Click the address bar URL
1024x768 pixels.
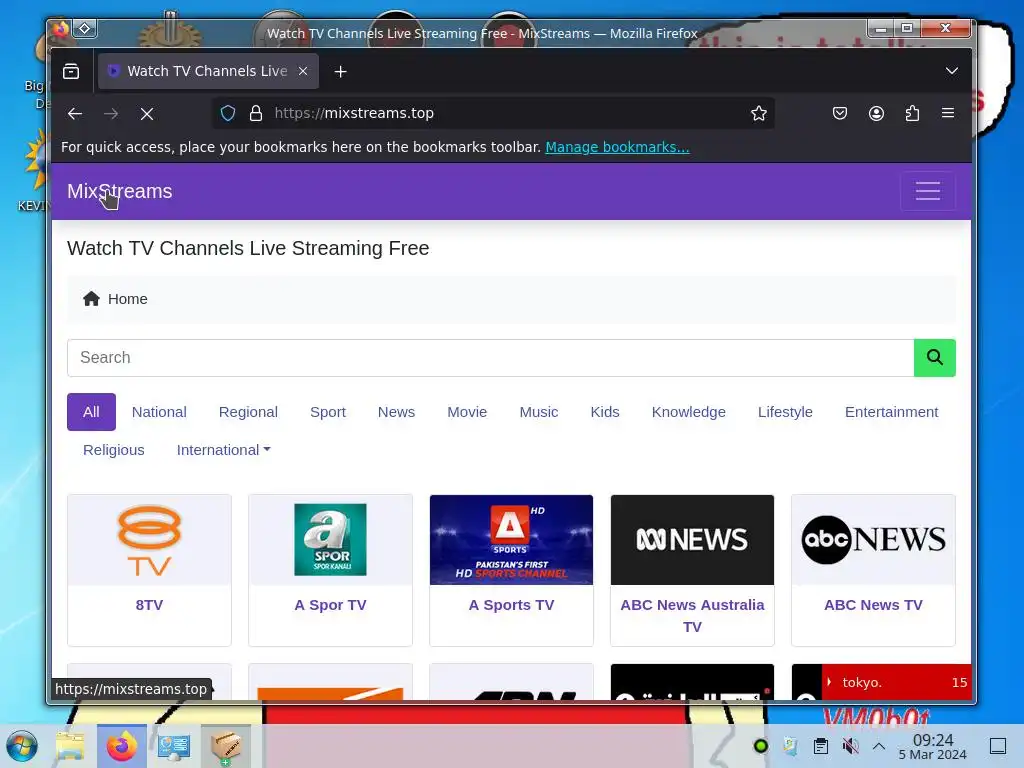(354, 113)
